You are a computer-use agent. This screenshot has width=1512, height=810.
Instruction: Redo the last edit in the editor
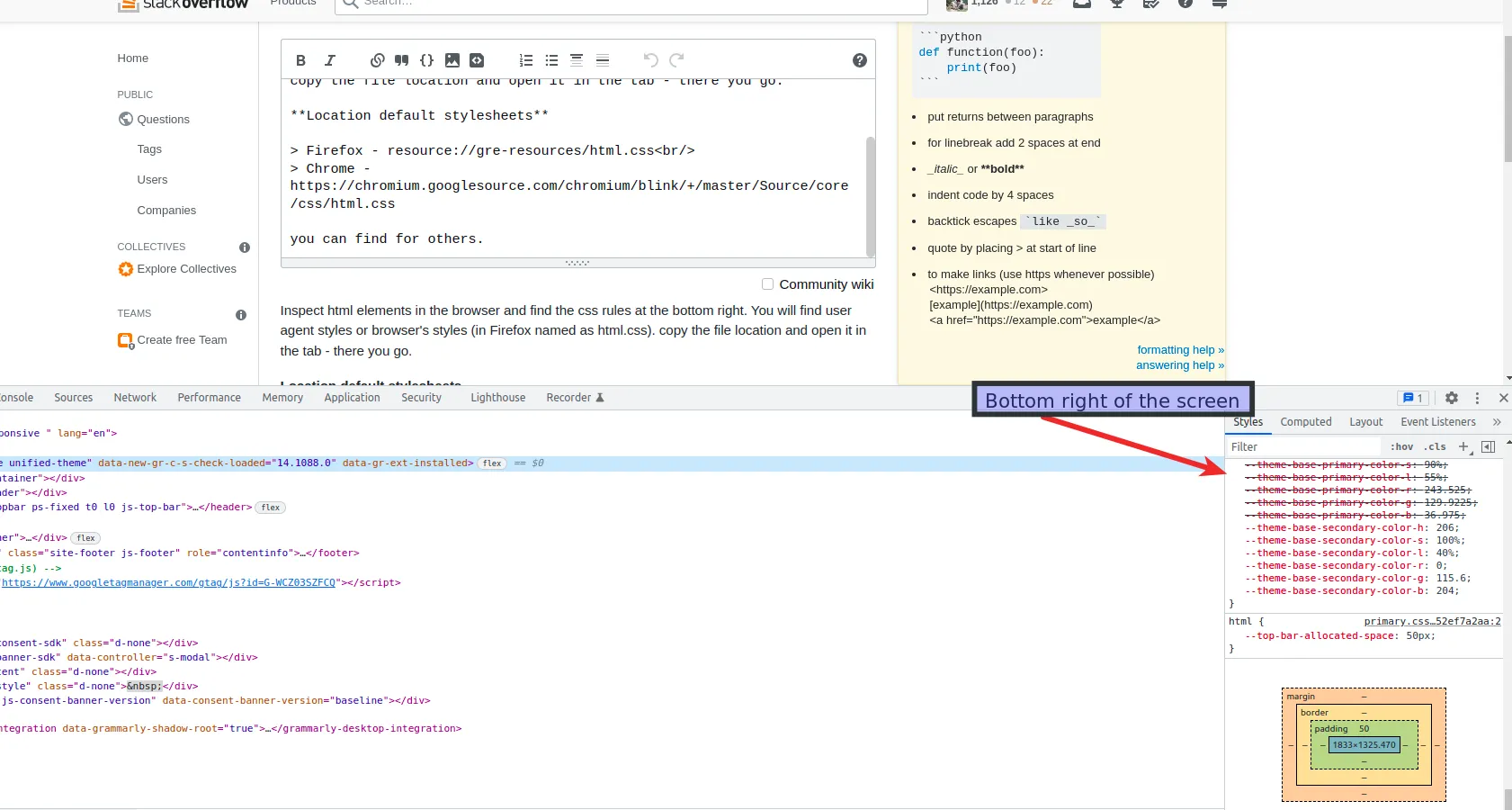(676, 60)
